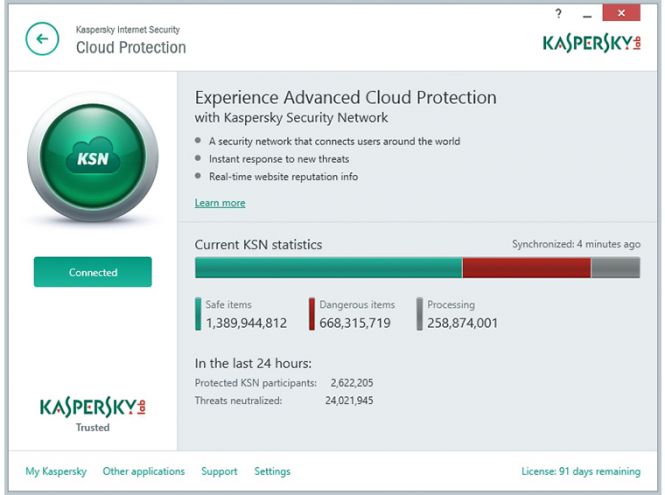
Task: Select Safe items count 1,389,944,812
Action: click(x=246, y=323)
